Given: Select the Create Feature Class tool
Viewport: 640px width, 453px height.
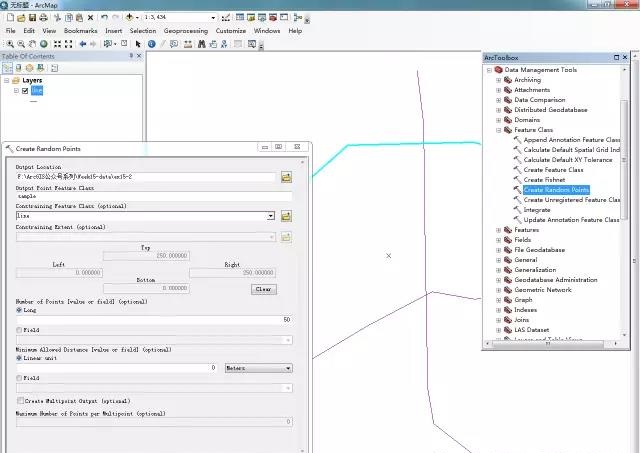Looking at the screenshot, I should [x=553, y=170].
